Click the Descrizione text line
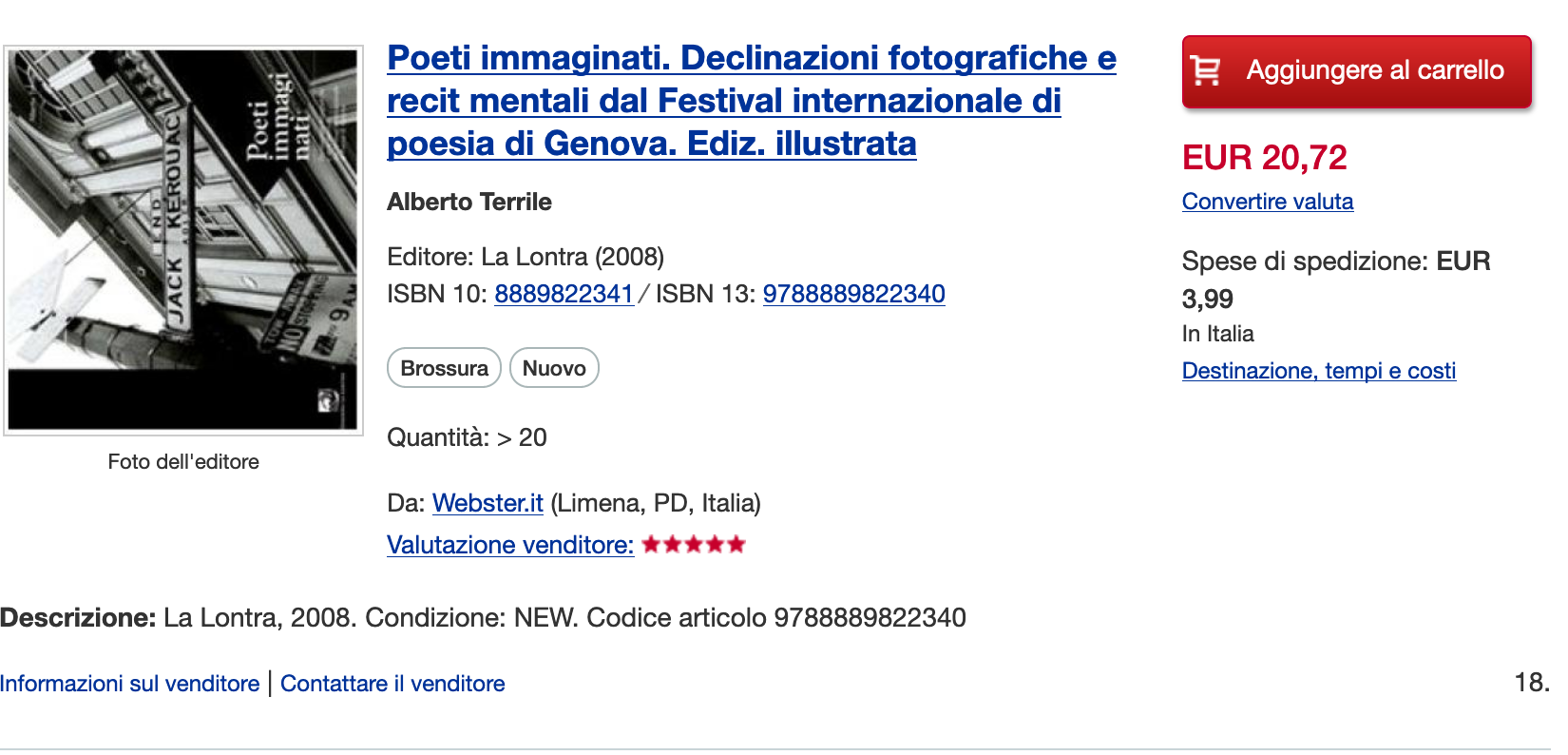 tap(483, 618)
